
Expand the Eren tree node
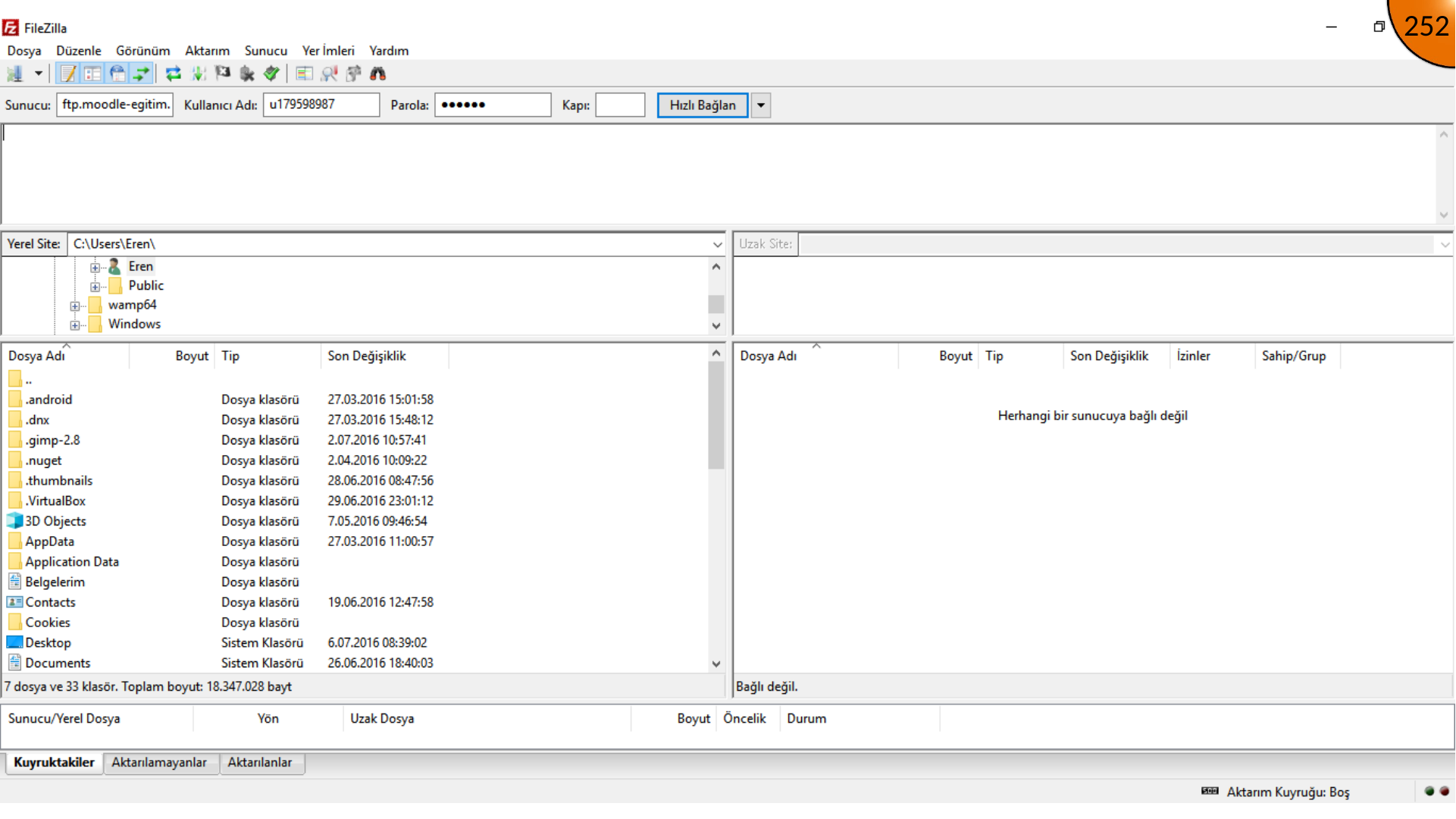click(95, 267)
